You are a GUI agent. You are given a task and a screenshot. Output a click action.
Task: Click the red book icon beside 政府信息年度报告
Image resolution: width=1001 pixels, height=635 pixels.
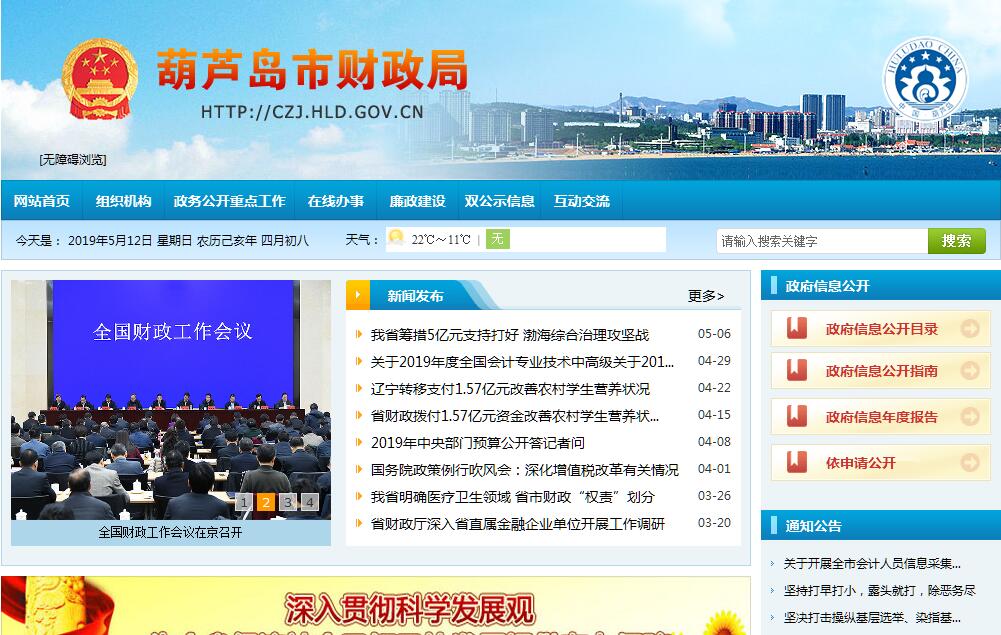click(797, 417)
